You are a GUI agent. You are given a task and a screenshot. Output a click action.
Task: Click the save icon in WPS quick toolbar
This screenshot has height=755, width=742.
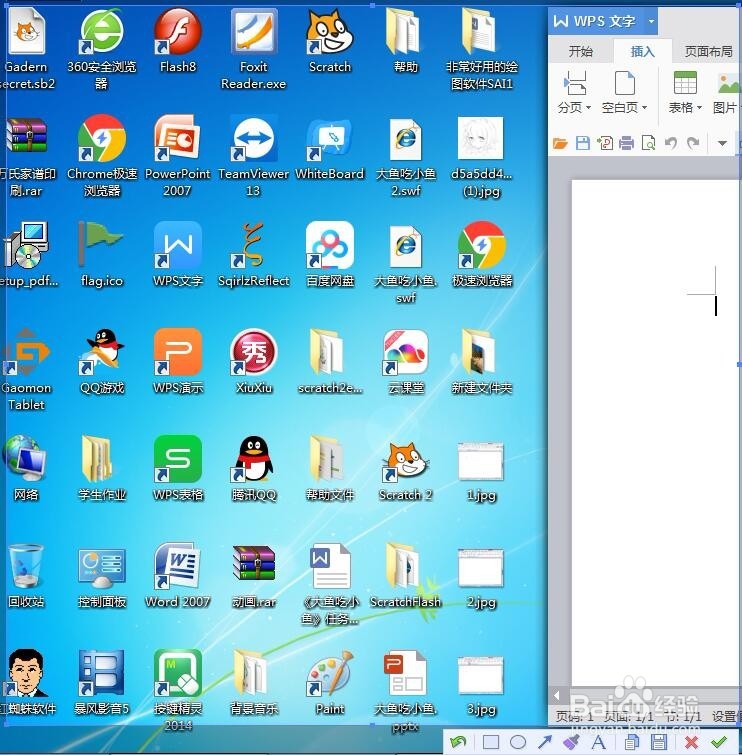click(x=583, y=143)
